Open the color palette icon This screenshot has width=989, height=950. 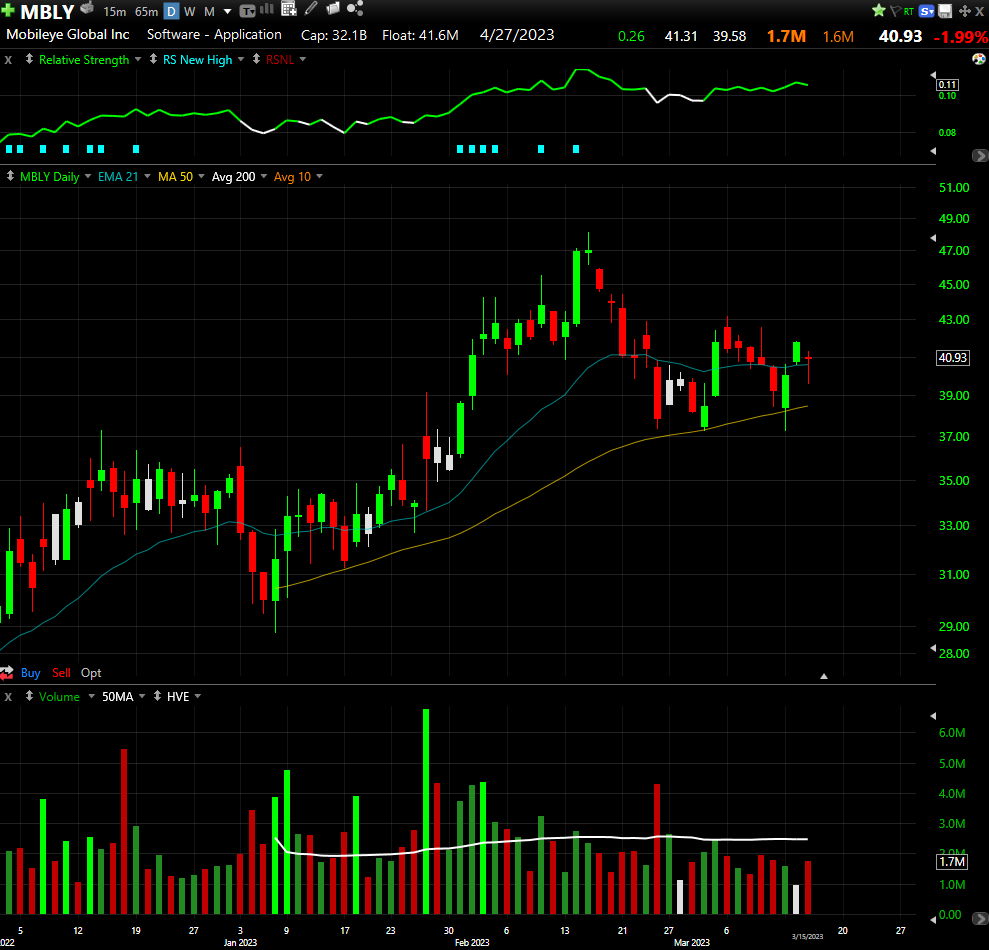coord(978,59)
